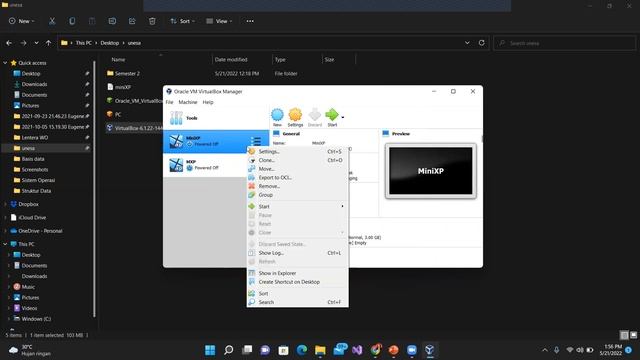Screen dimensions: 640x360
Task: Open the Sort dropdown in Explorer
Action: (x=182, y=21)
